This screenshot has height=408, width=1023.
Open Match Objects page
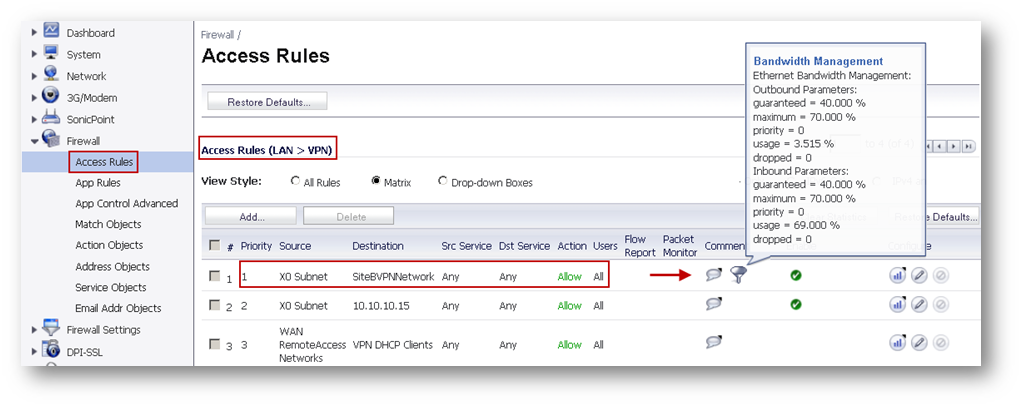pyautogui.click(x=108, y=224)
